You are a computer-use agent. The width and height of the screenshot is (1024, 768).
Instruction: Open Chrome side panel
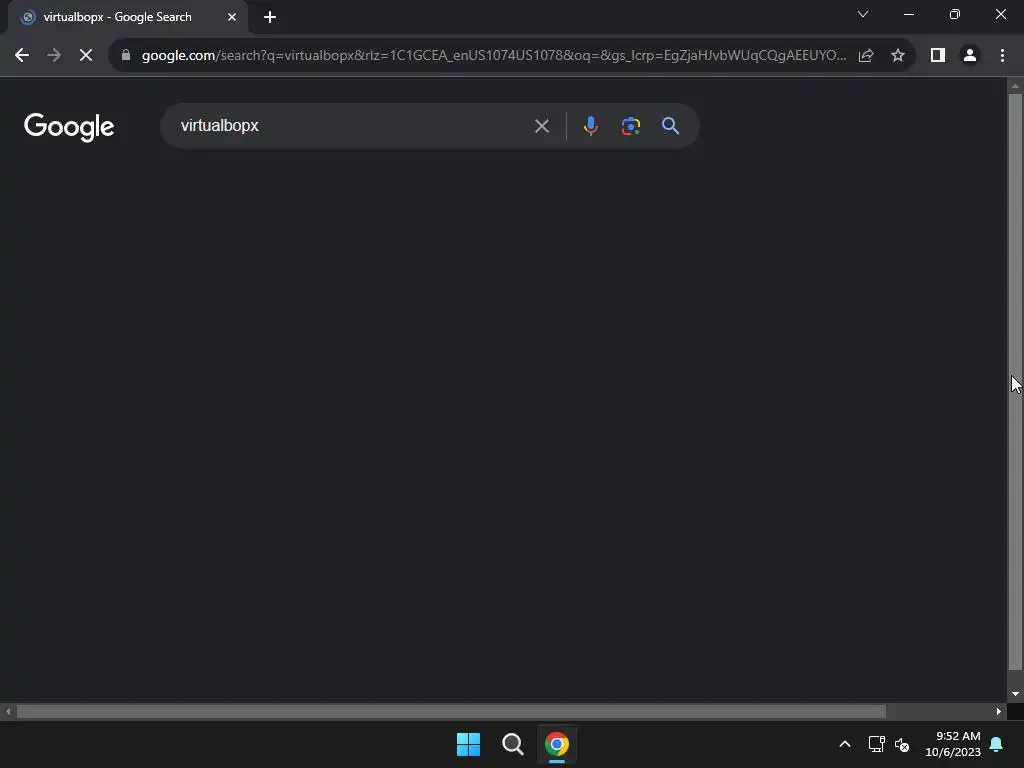click(938, 56)
